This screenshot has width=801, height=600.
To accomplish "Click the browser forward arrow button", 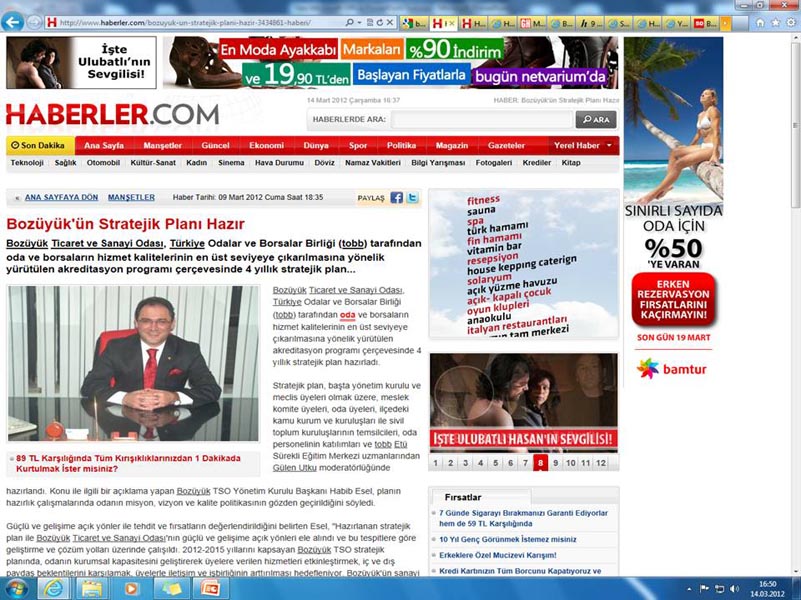I will 34,22.
